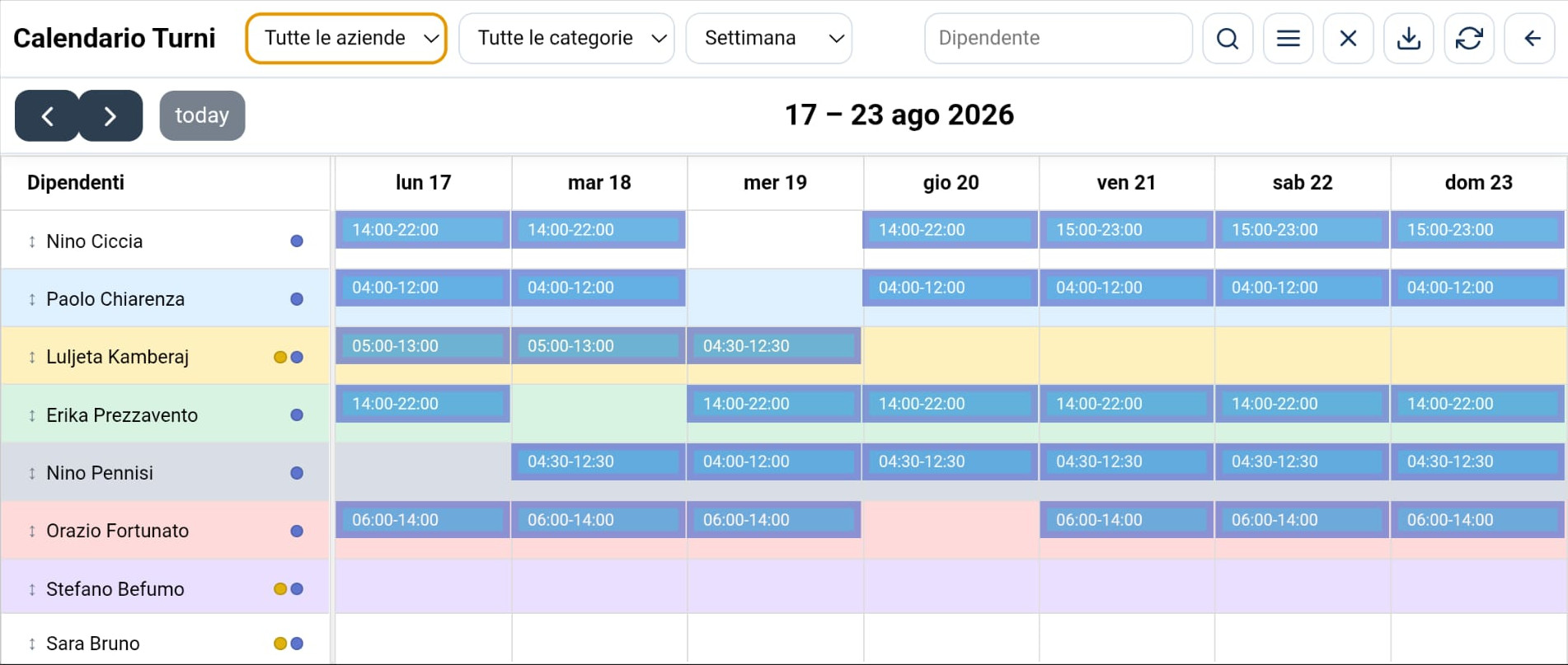Select Orazio Fortunato's 06:00-14:00 shift on ven 21

(1126, 520)
